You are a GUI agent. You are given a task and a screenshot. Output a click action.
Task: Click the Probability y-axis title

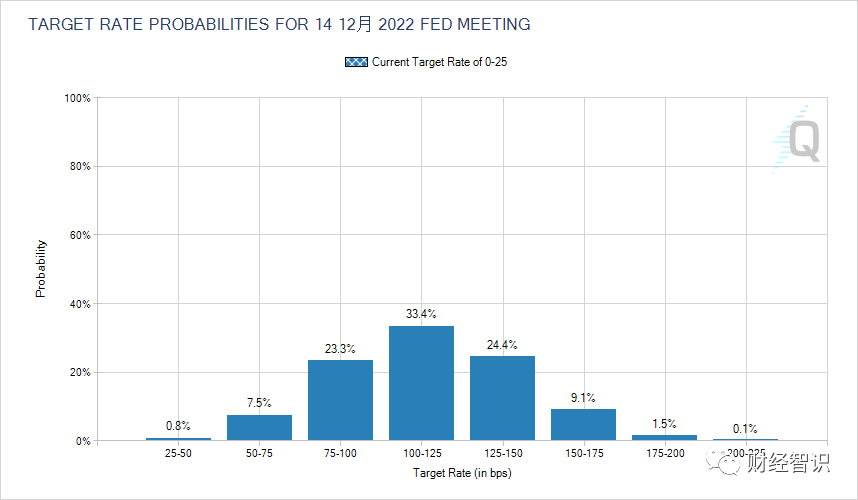41,268
